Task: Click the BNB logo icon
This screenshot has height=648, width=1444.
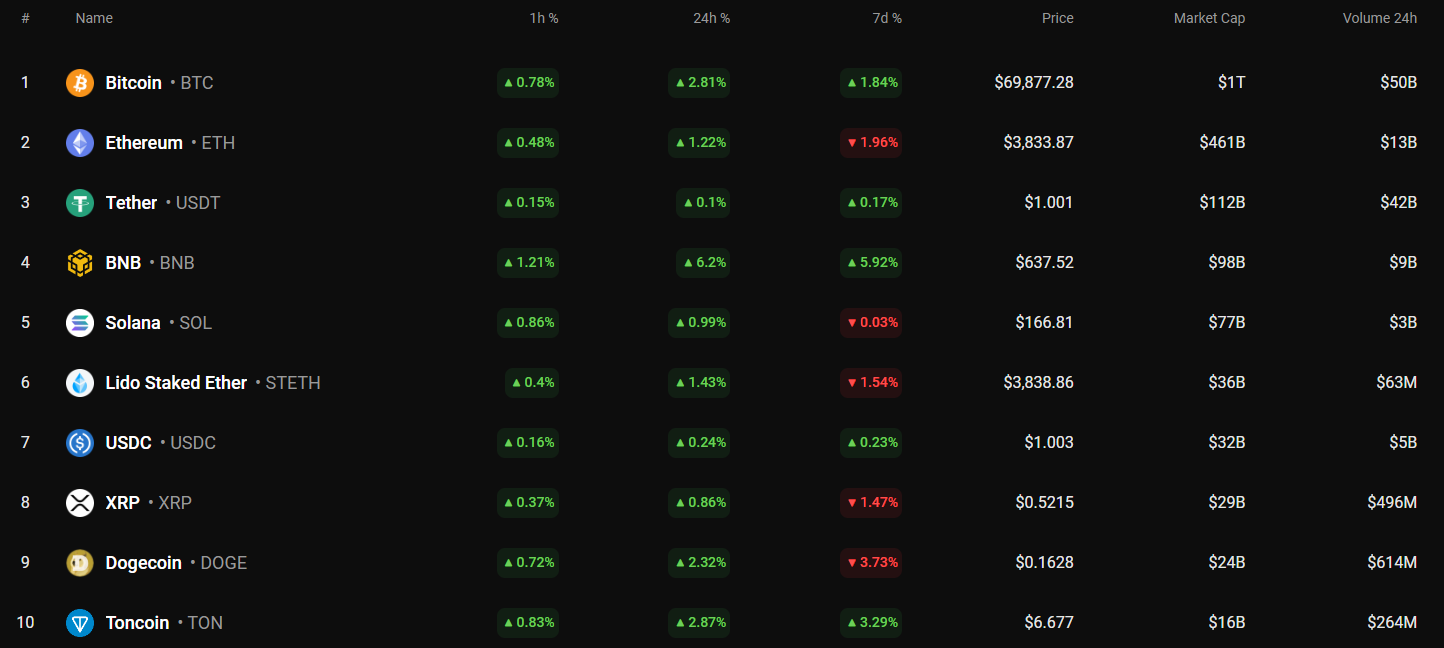Action: [80, 263]
